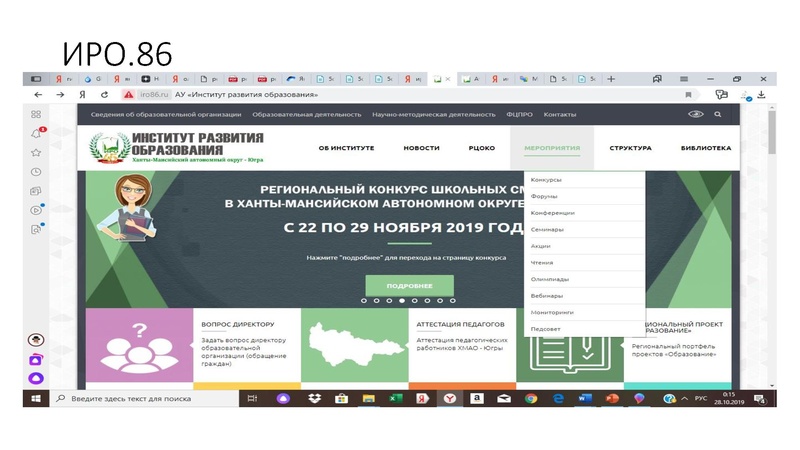Click the green ПОДРОБНЕЕ button
Screen dimensions: 800x450
[x=409, y=286]
